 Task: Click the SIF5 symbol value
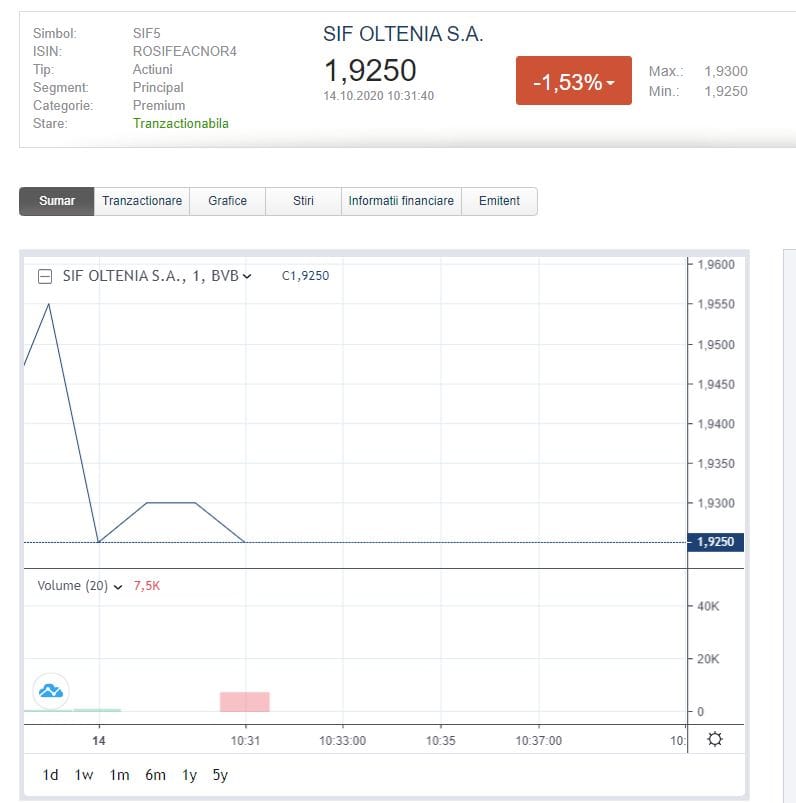point(146,33)
